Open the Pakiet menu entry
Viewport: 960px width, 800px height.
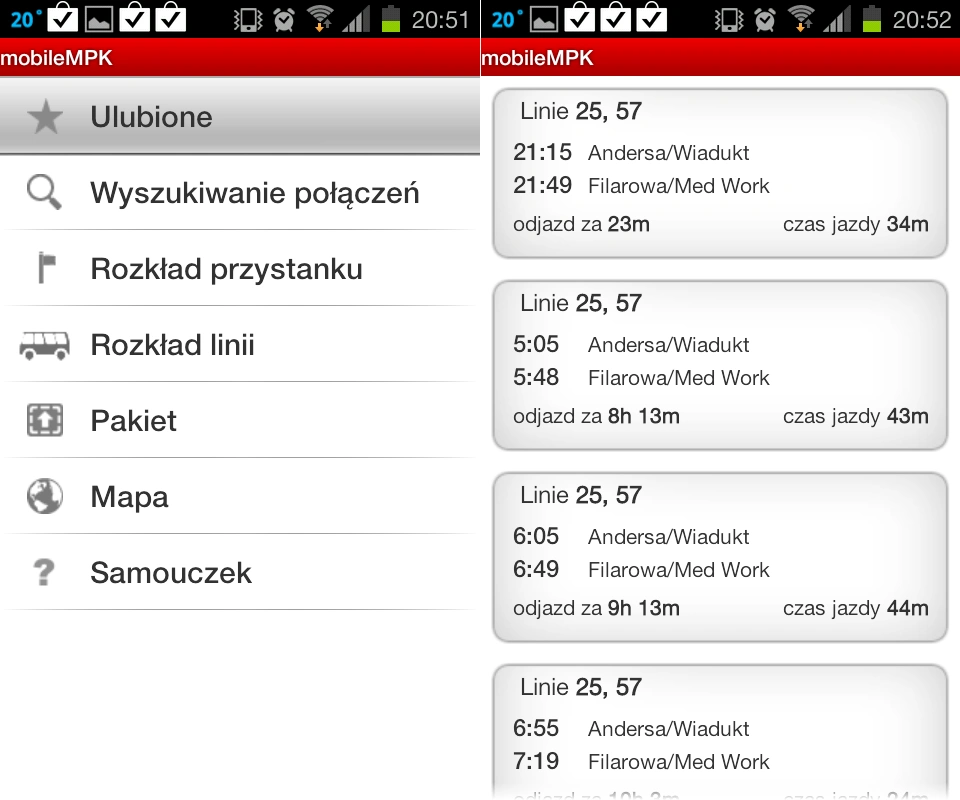tap(240, 421)
